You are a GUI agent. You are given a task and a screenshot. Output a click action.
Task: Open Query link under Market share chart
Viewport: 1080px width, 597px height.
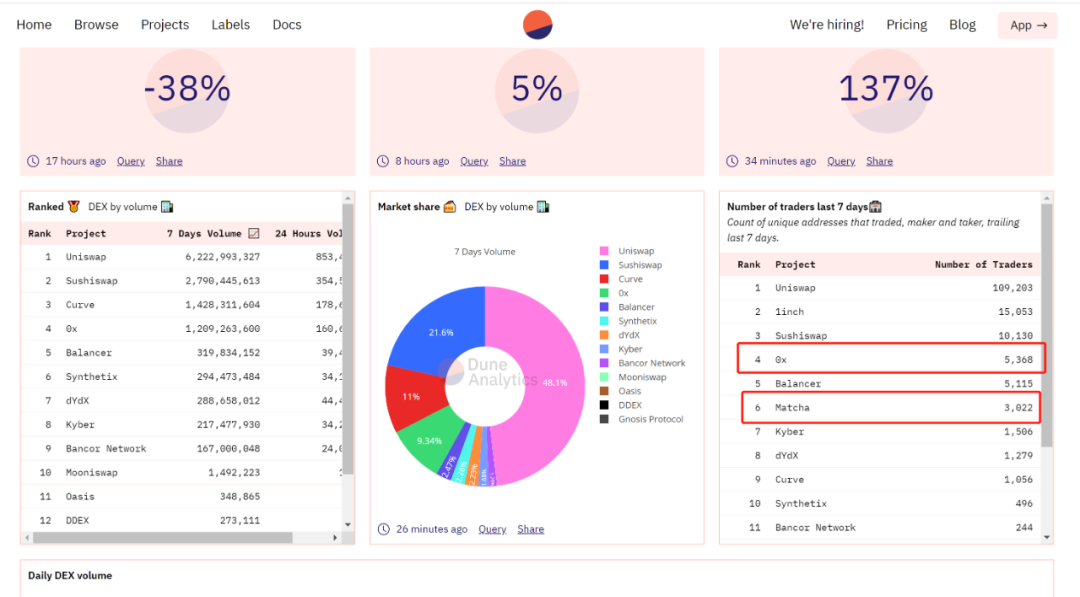tap(492, 529)
